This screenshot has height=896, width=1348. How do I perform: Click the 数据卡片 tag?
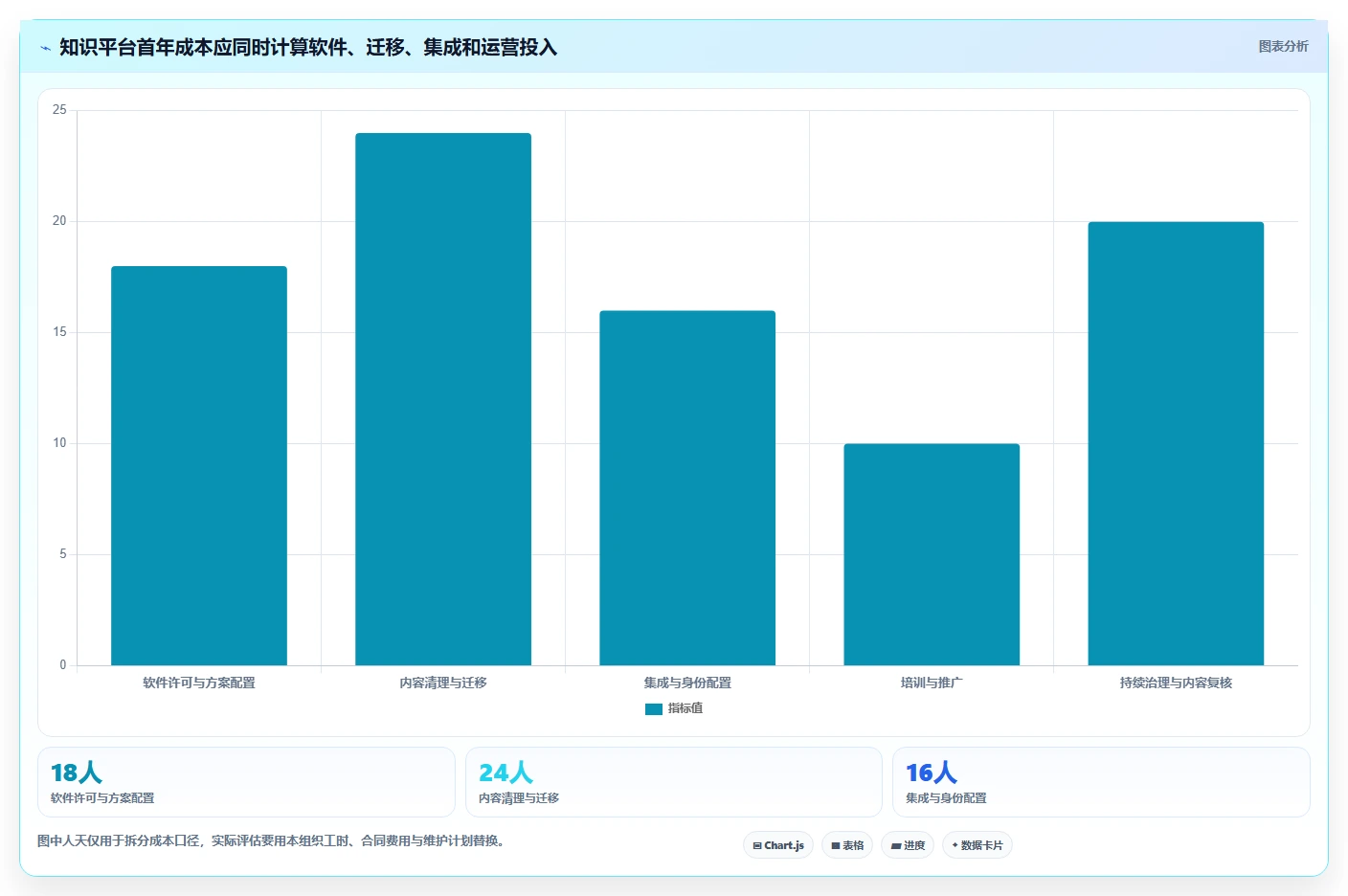click(977, 845)
